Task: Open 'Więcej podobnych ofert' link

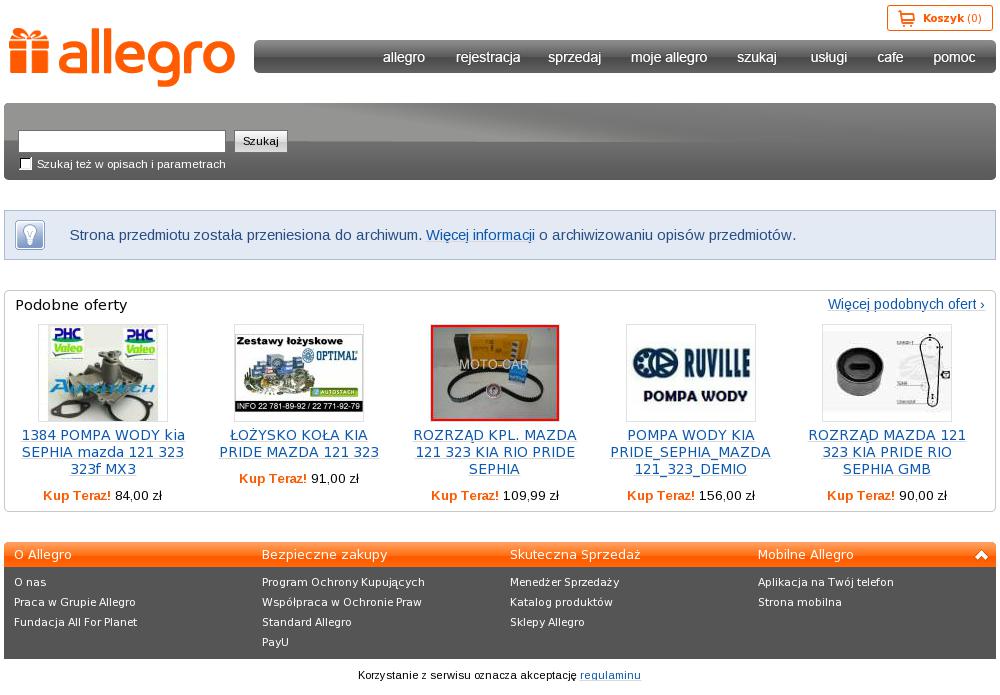Action: pyautogui.click(x=906, y=304)
